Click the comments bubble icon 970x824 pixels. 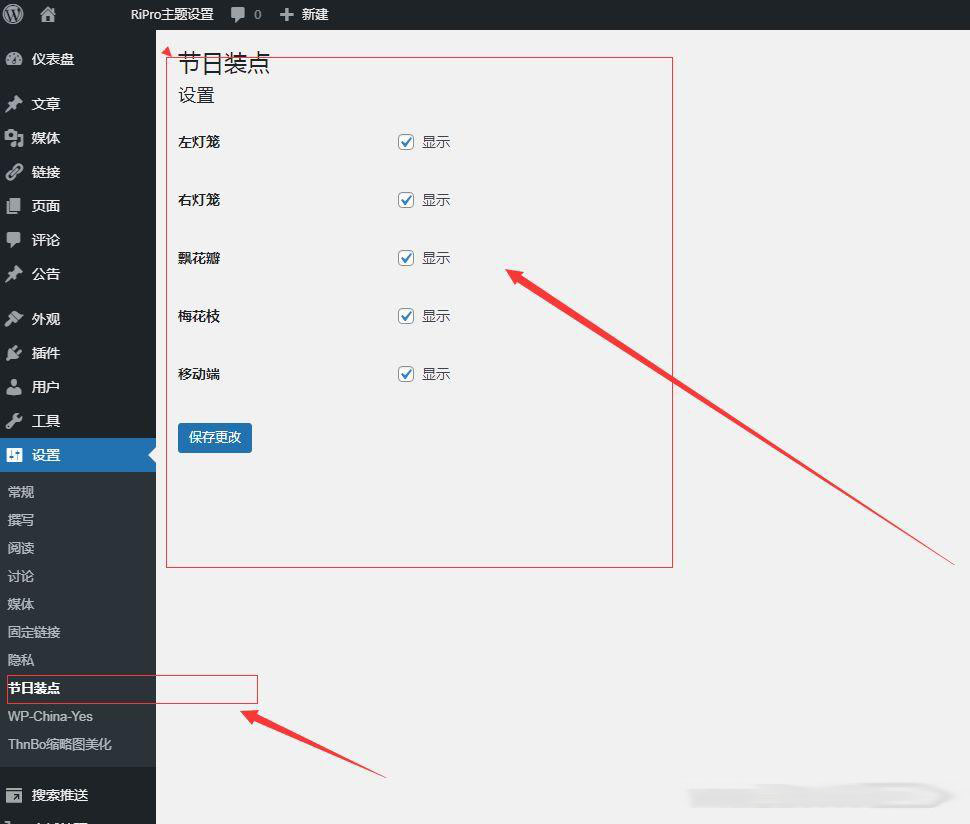[238, 15]
